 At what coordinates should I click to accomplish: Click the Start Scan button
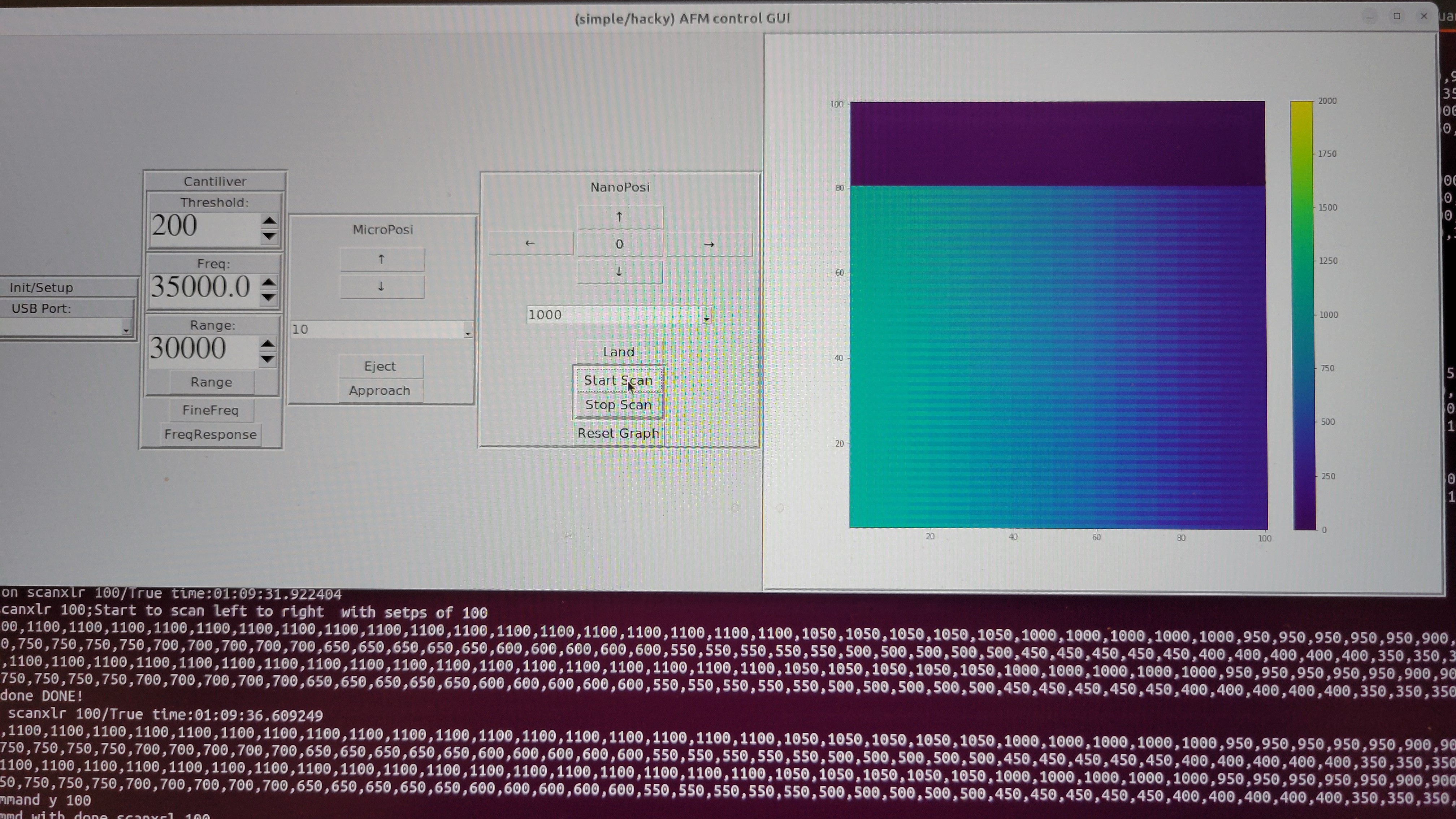tap(618, 380)
